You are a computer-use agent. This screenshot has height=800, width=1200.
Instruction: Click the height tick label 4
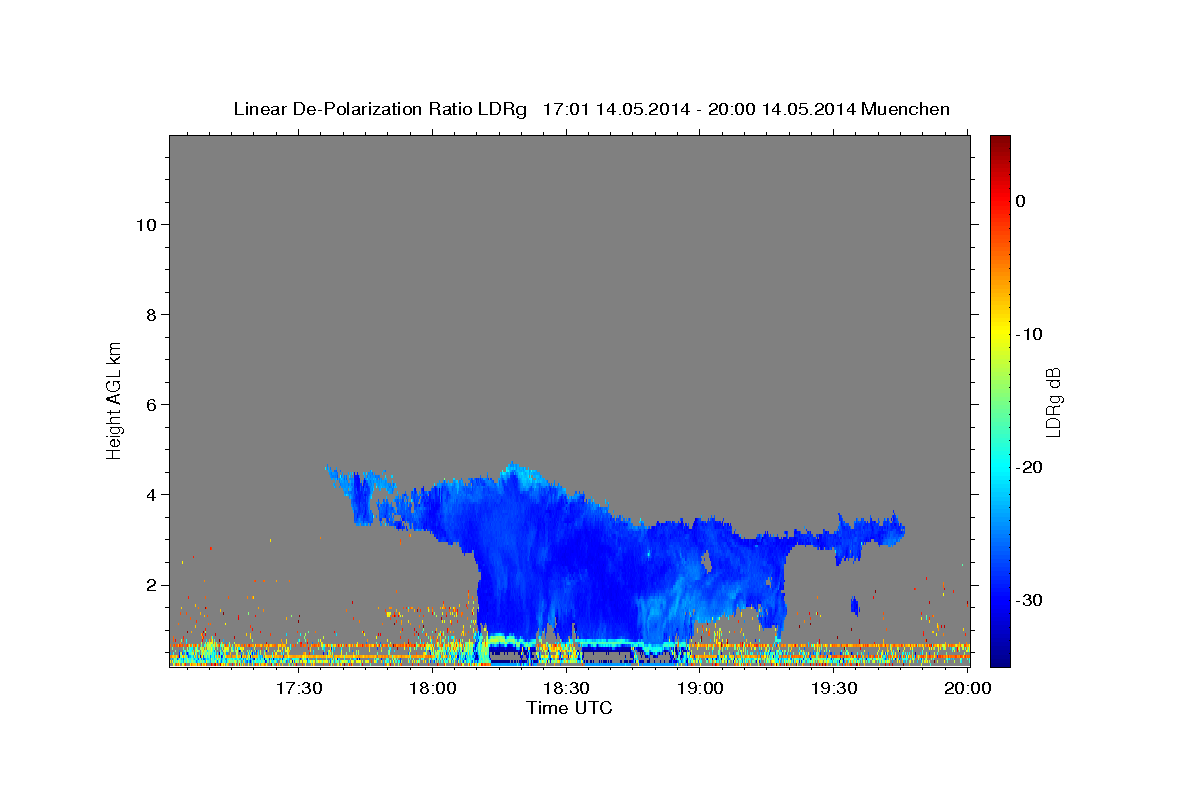tap(150, 494)
